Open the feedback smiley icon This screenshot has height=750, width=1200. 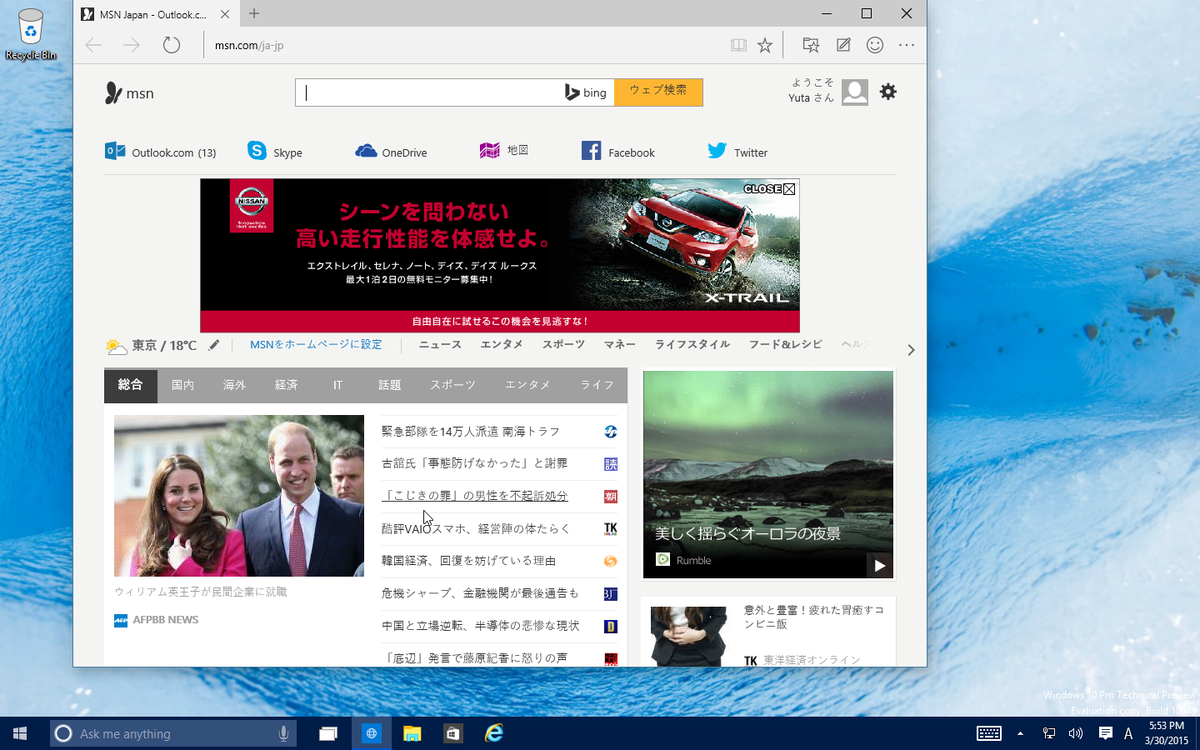[875, 45]
